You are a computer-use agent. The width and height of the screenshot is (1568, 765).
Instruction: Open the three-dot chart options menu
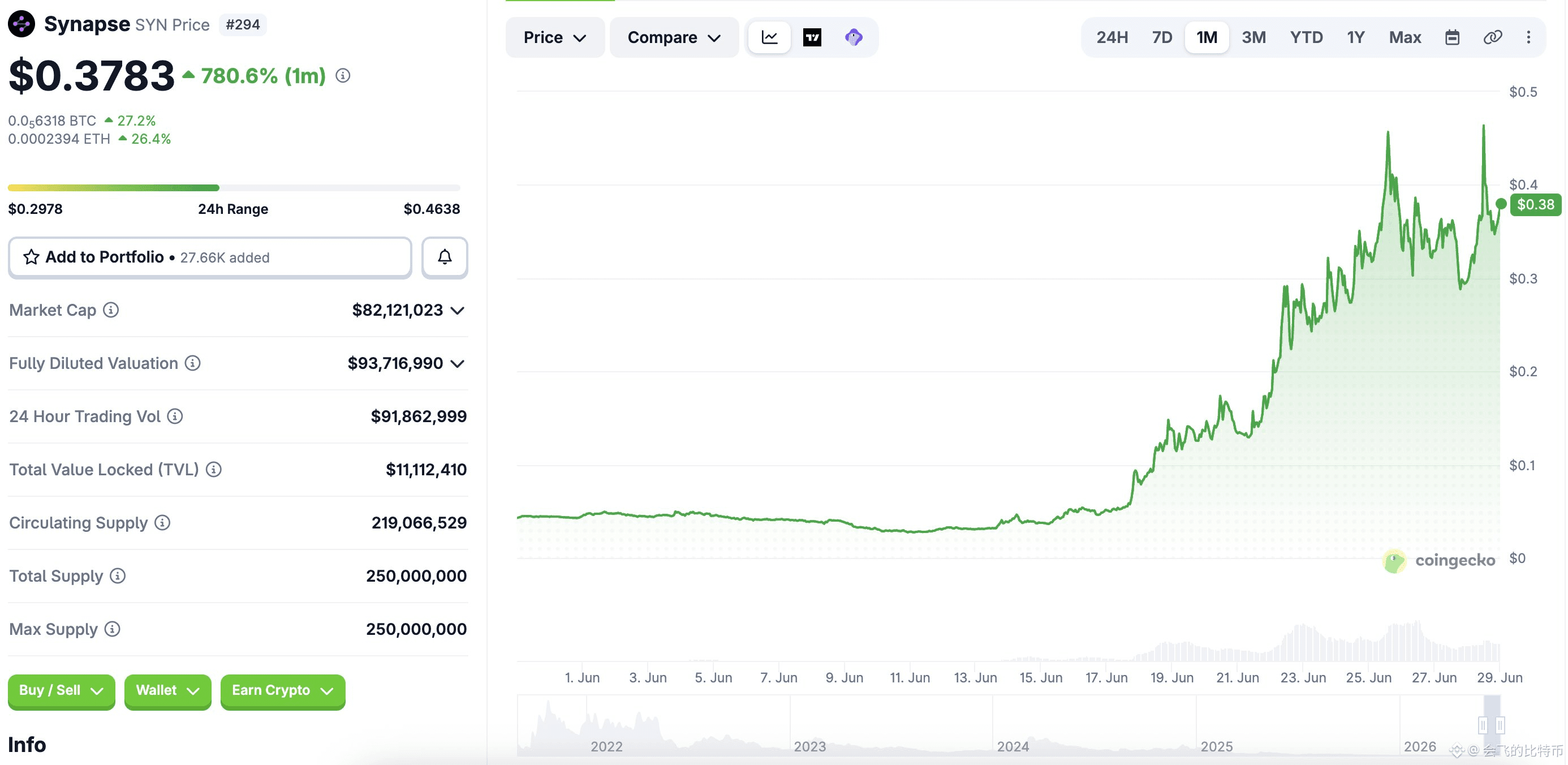click(x=1528, y=37)
